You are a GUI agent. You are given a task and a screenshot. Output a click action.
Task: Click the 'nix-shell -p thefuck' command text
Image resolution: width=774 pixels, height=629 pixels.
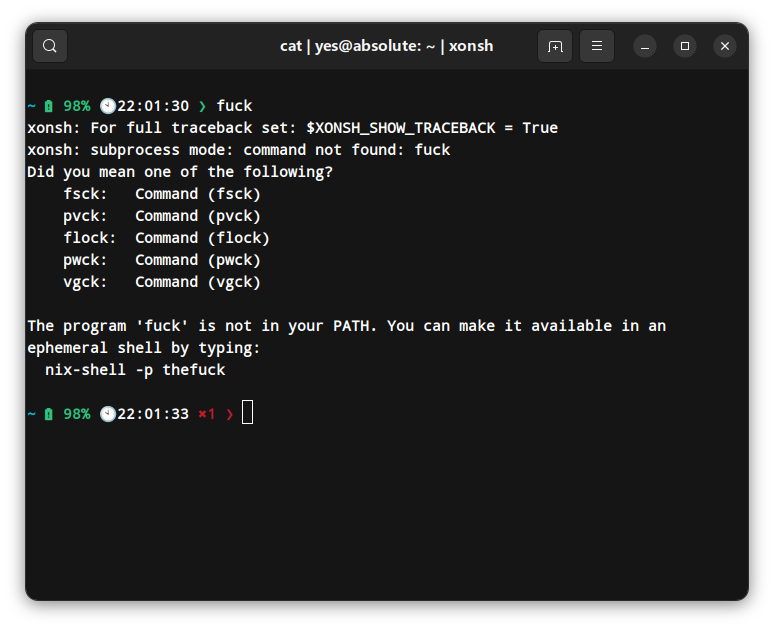(135, 370)
